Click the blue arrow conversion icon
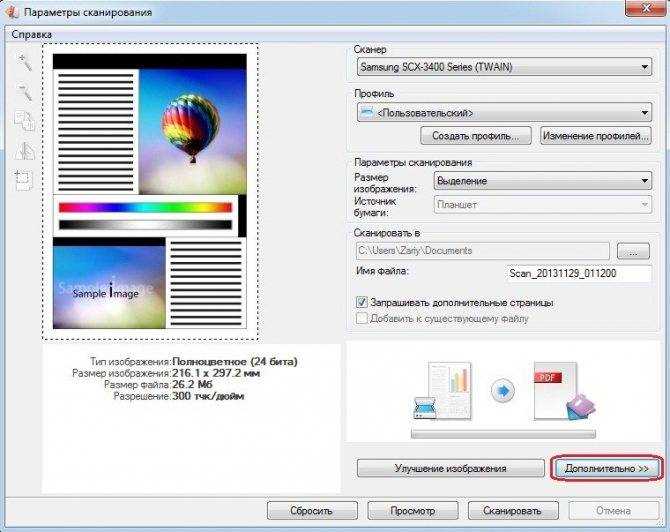 click(503, 391)
